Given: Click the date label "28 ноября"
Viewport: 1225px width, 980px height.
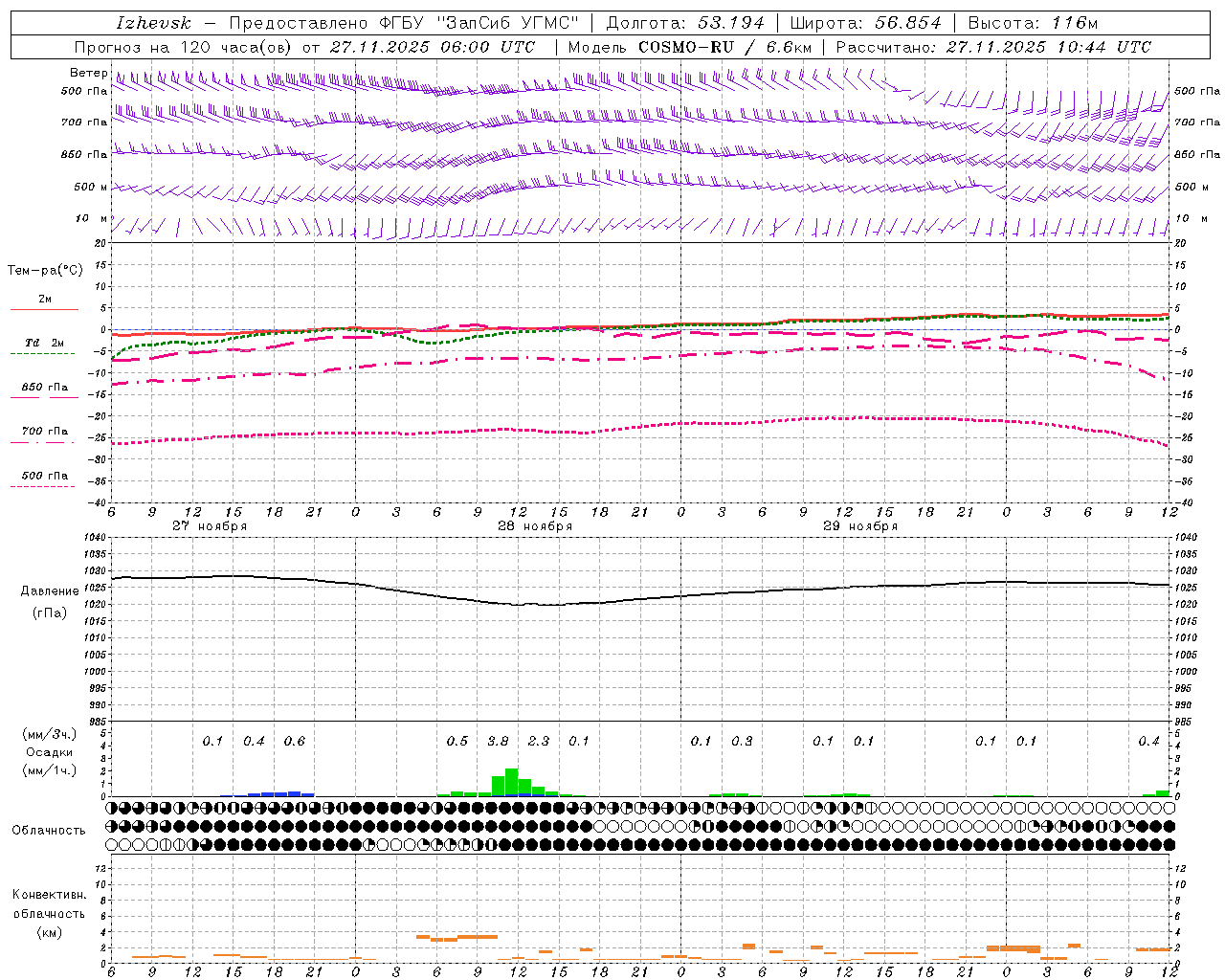Looking at the screenshot, I should [535, 525].
